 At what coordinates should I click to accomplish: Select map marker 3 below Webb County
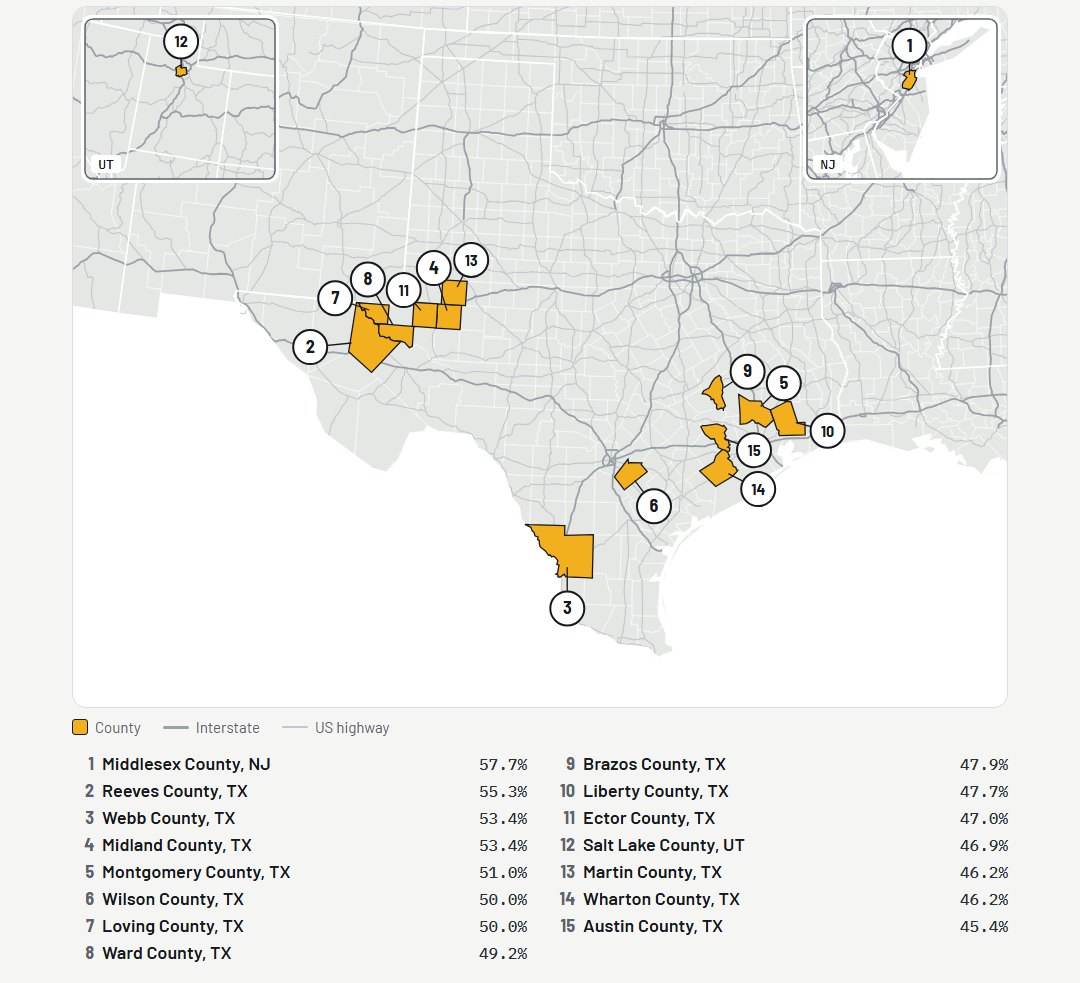tap(567, 608)
